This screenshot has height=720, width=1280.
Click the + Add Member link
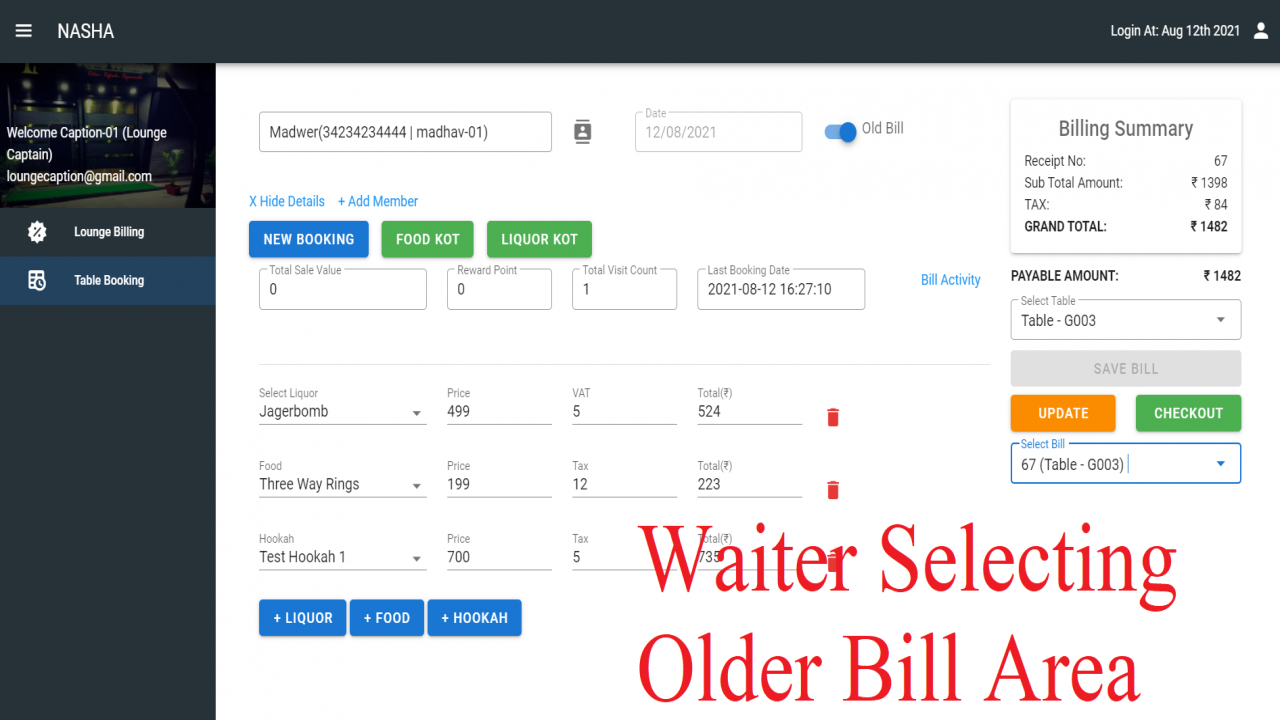pyautogui.click(x=378, y=201)
